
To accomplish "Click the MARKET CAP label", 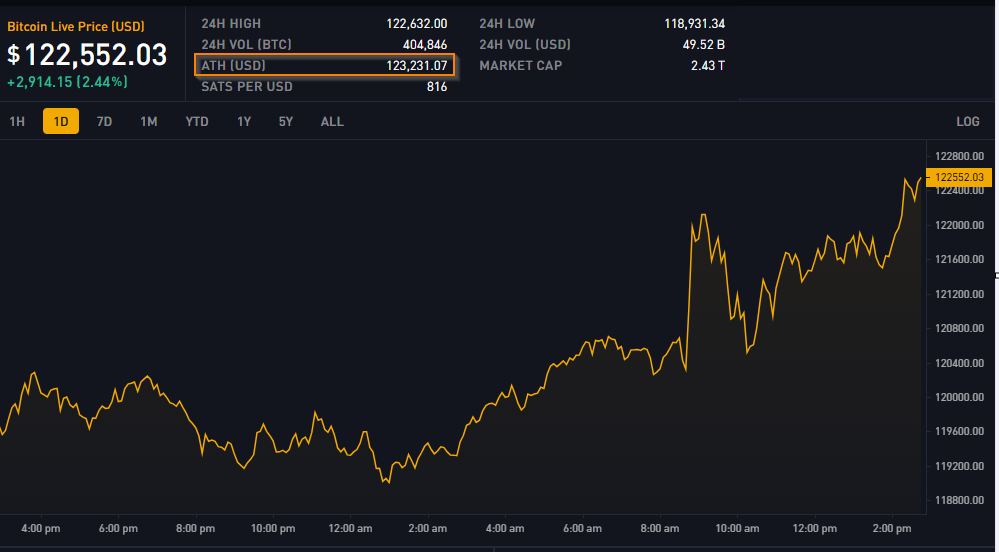I will (x=521, y=66).
